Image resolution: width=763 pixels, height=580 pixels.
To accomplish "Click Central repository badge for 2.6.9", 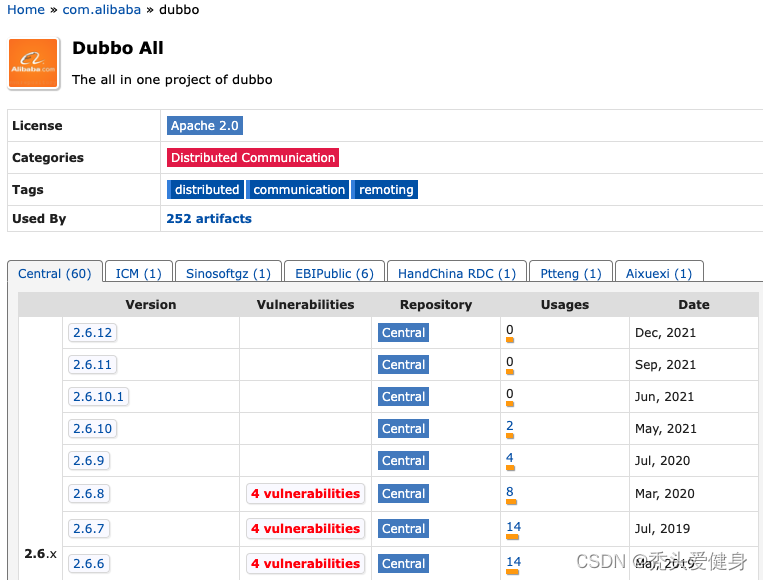I will 403,461.
